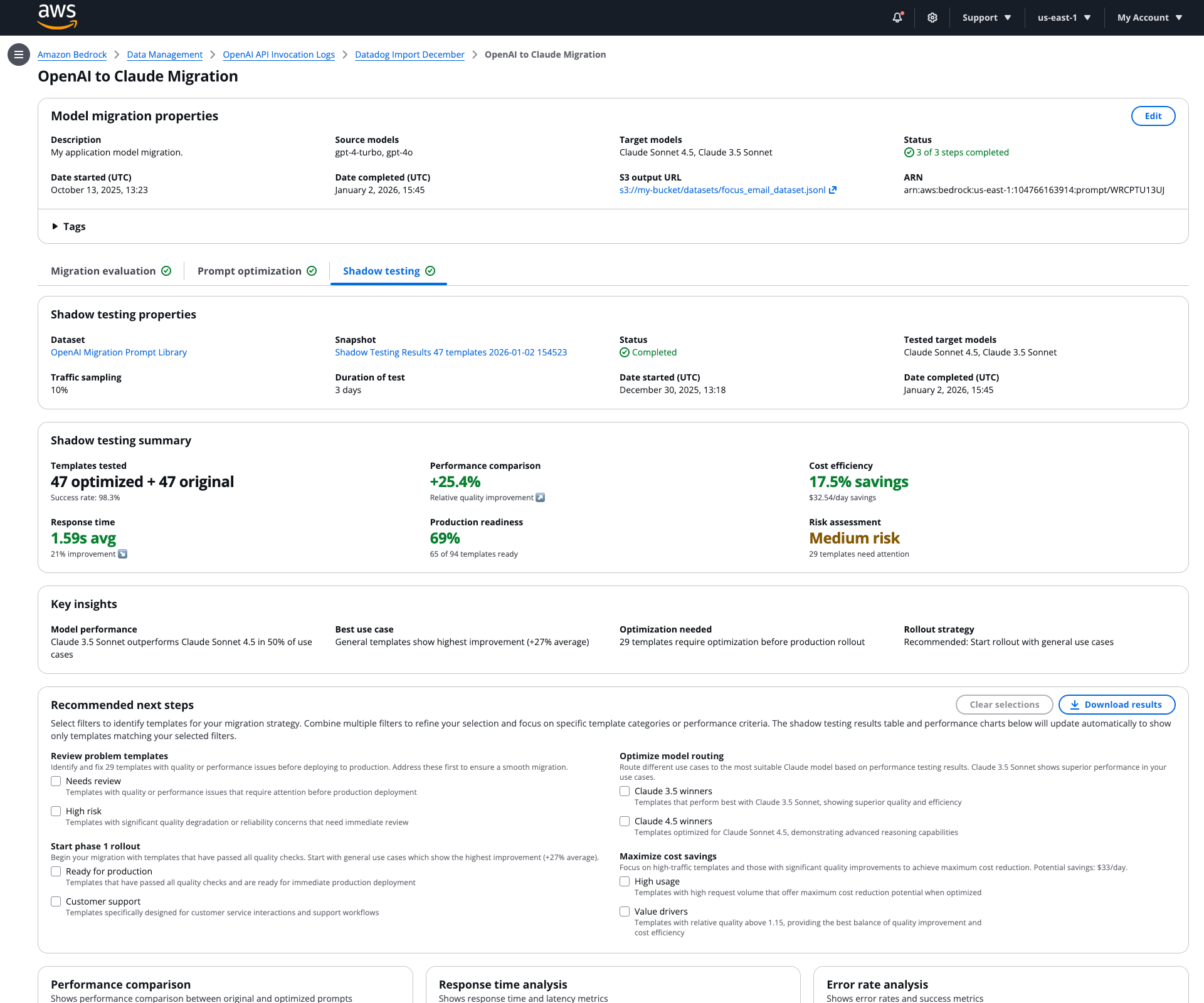Go to Amazon Bedrock breadcrumb

(72, 55)
